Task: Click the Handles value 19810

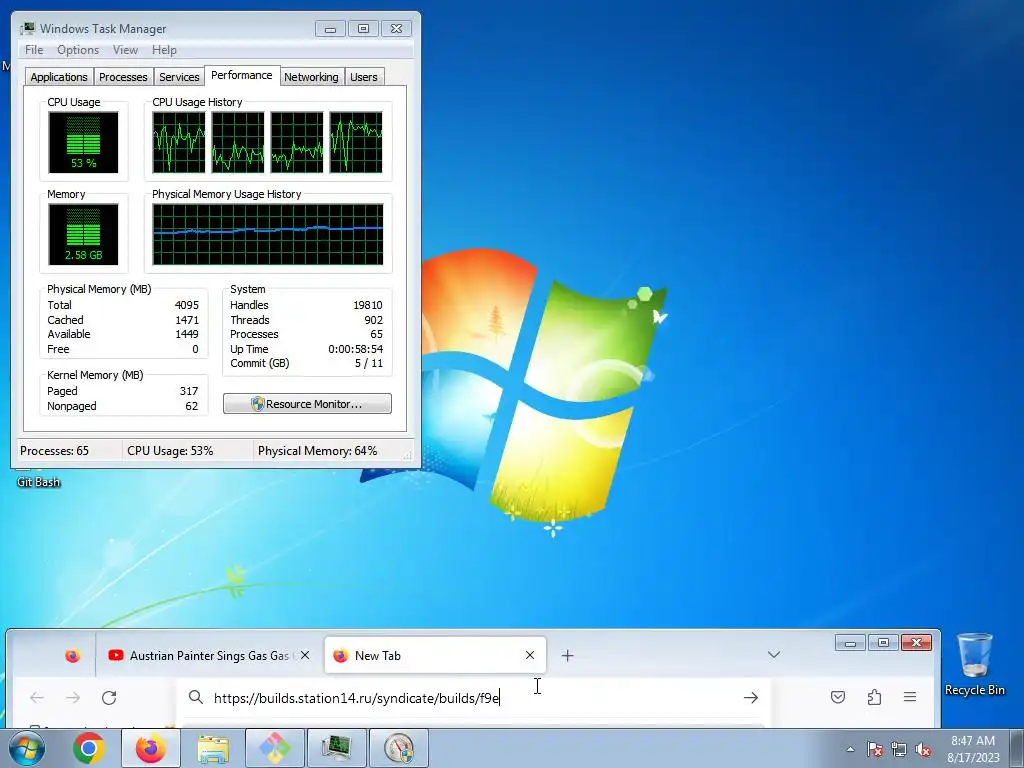Action: coord(368,305)
